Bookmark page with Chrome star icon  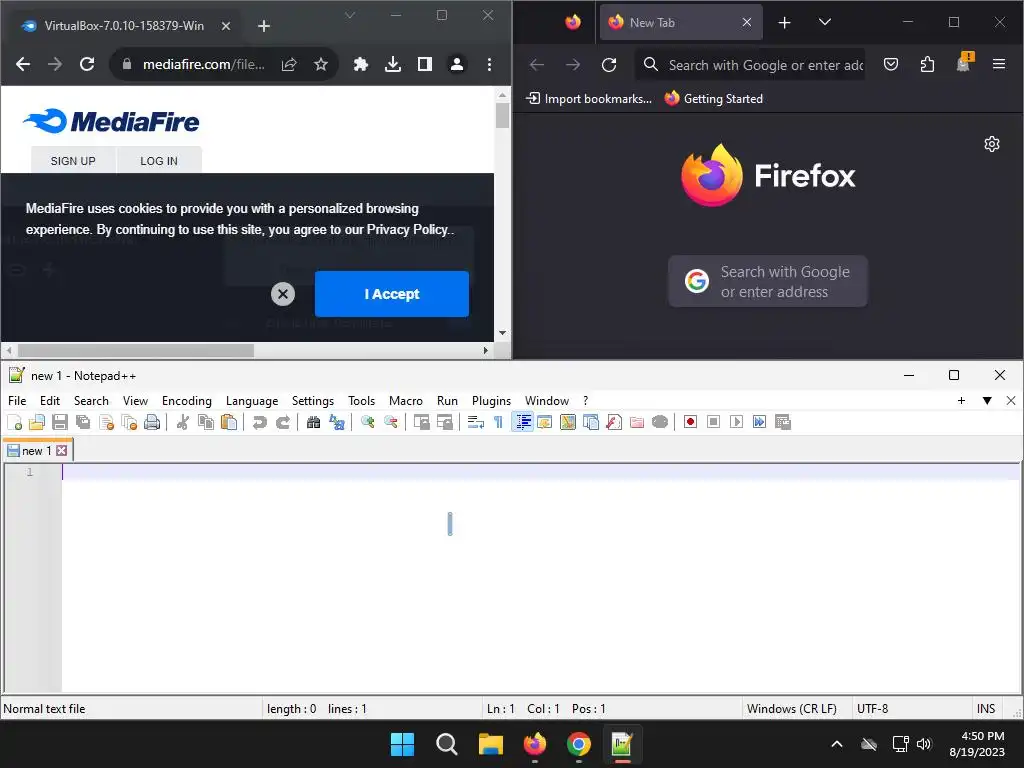click(321, 64)
